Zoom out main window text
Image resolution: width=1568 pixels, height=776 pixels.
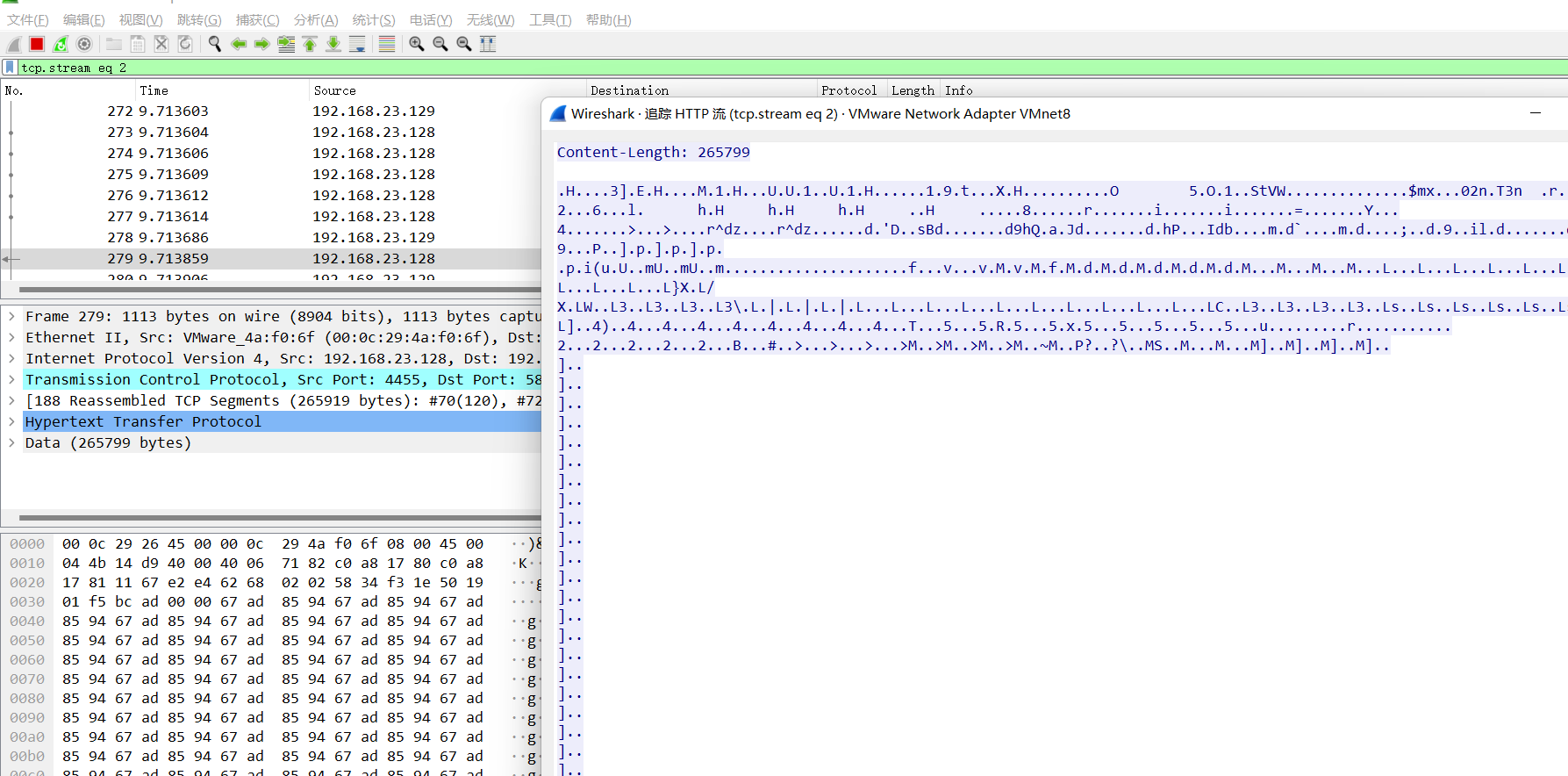click(x=440, y=44)
